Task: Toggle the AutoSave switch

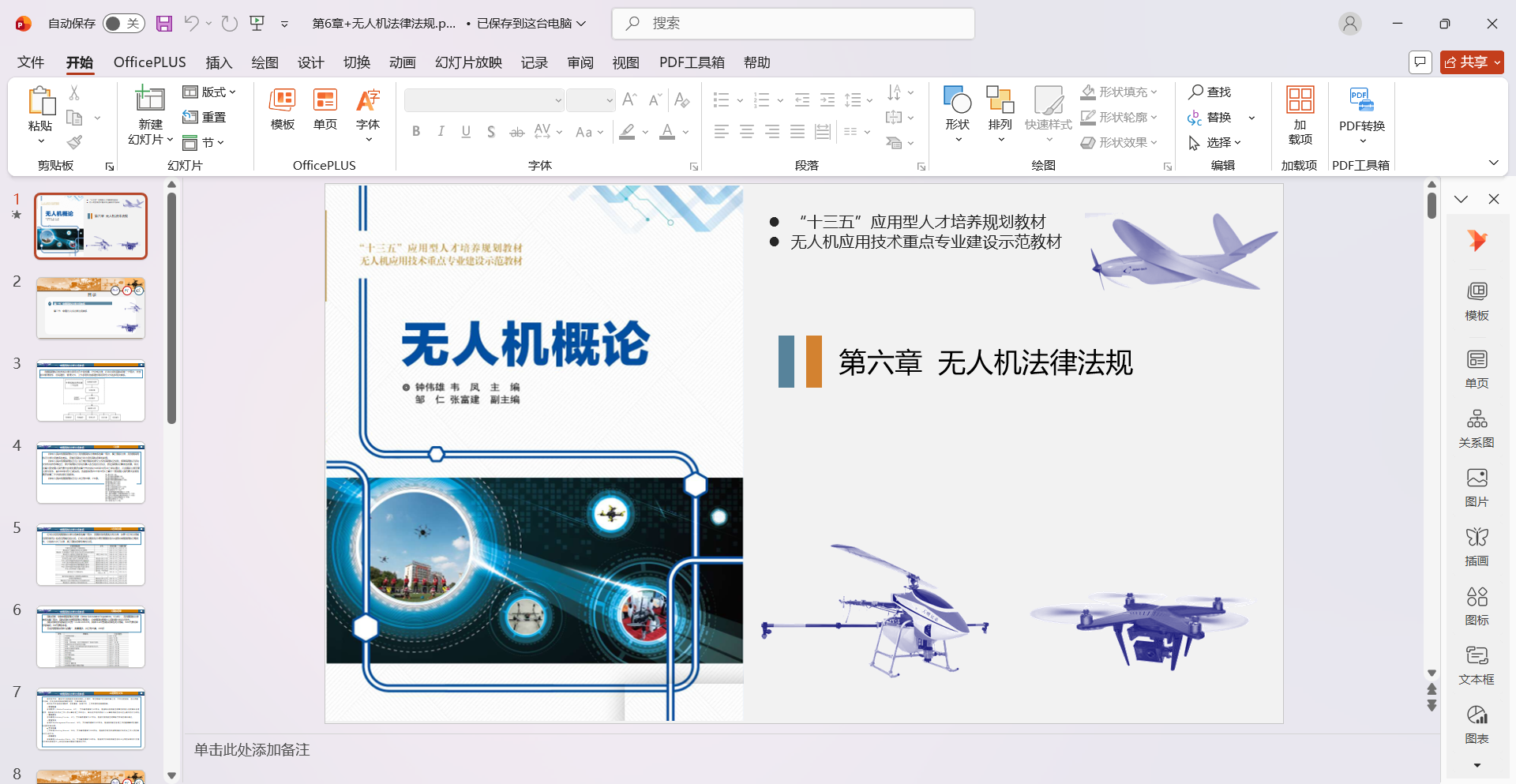Action: 123,24
